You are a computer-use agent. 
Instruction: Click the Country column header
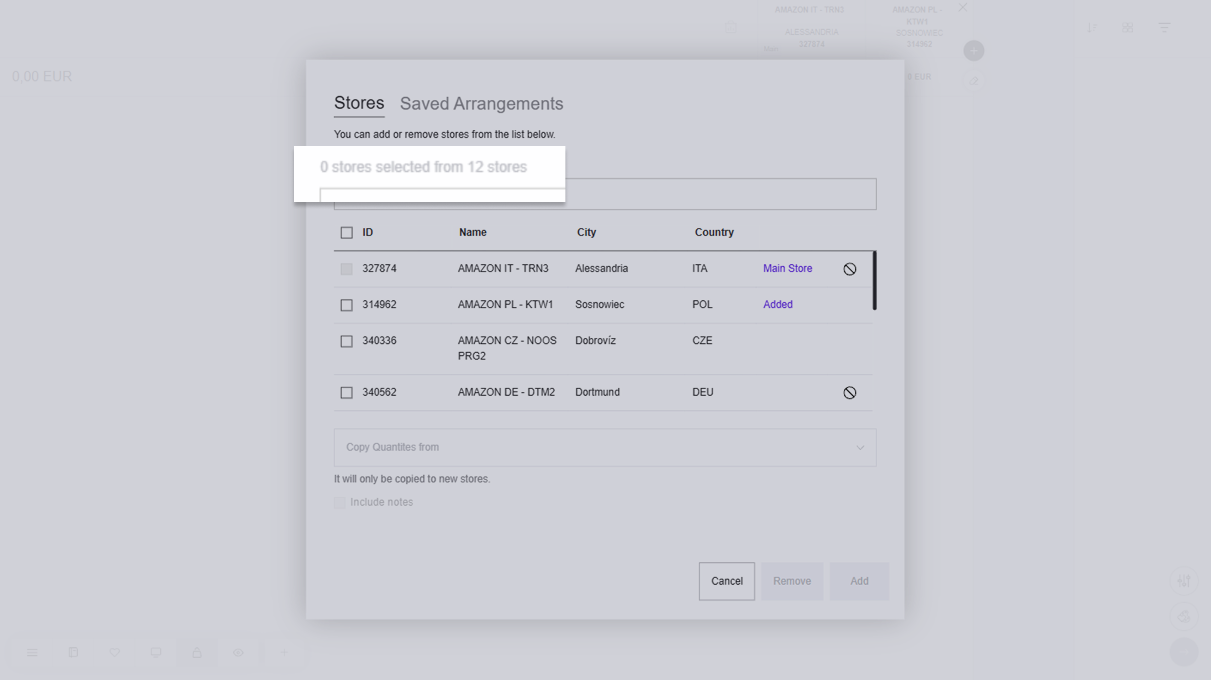714,233
